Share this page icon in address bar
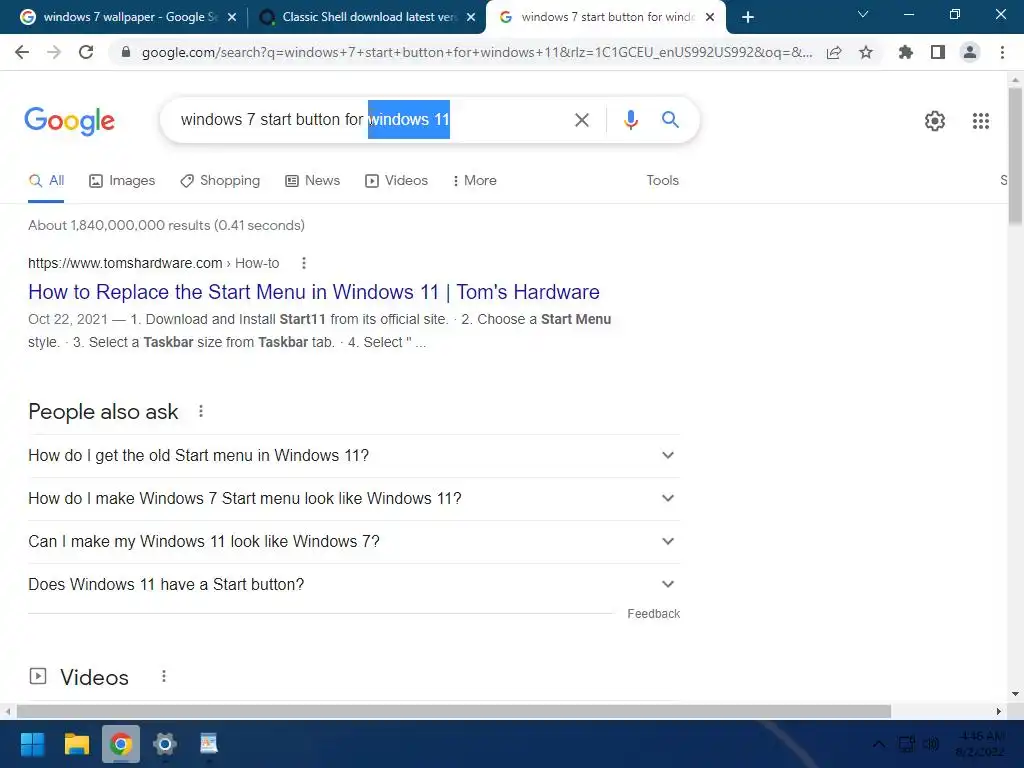Viewport: 1024px width, 768px height. 834,52
